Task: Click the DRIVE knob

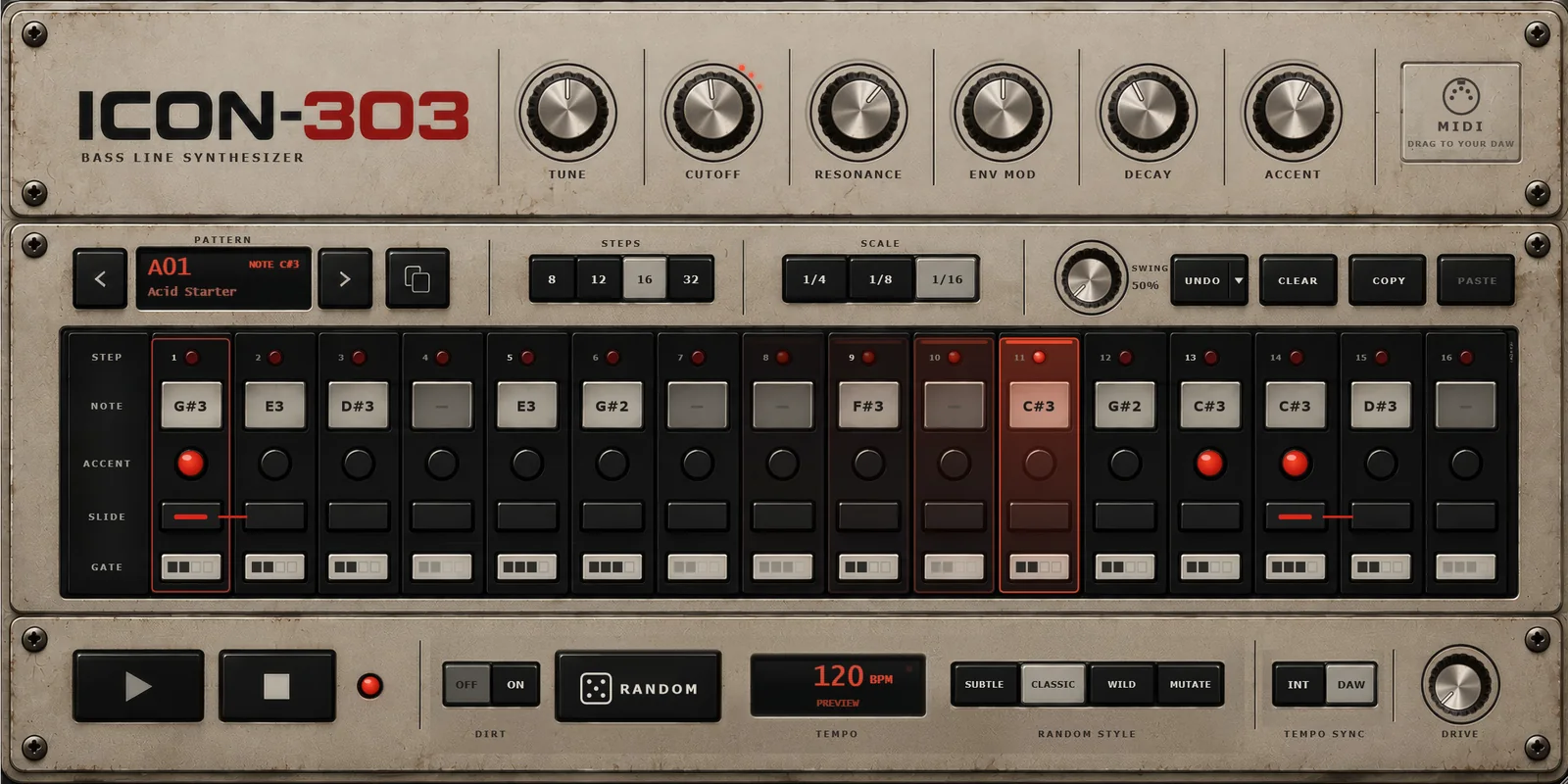Action: pos(1459,685)
